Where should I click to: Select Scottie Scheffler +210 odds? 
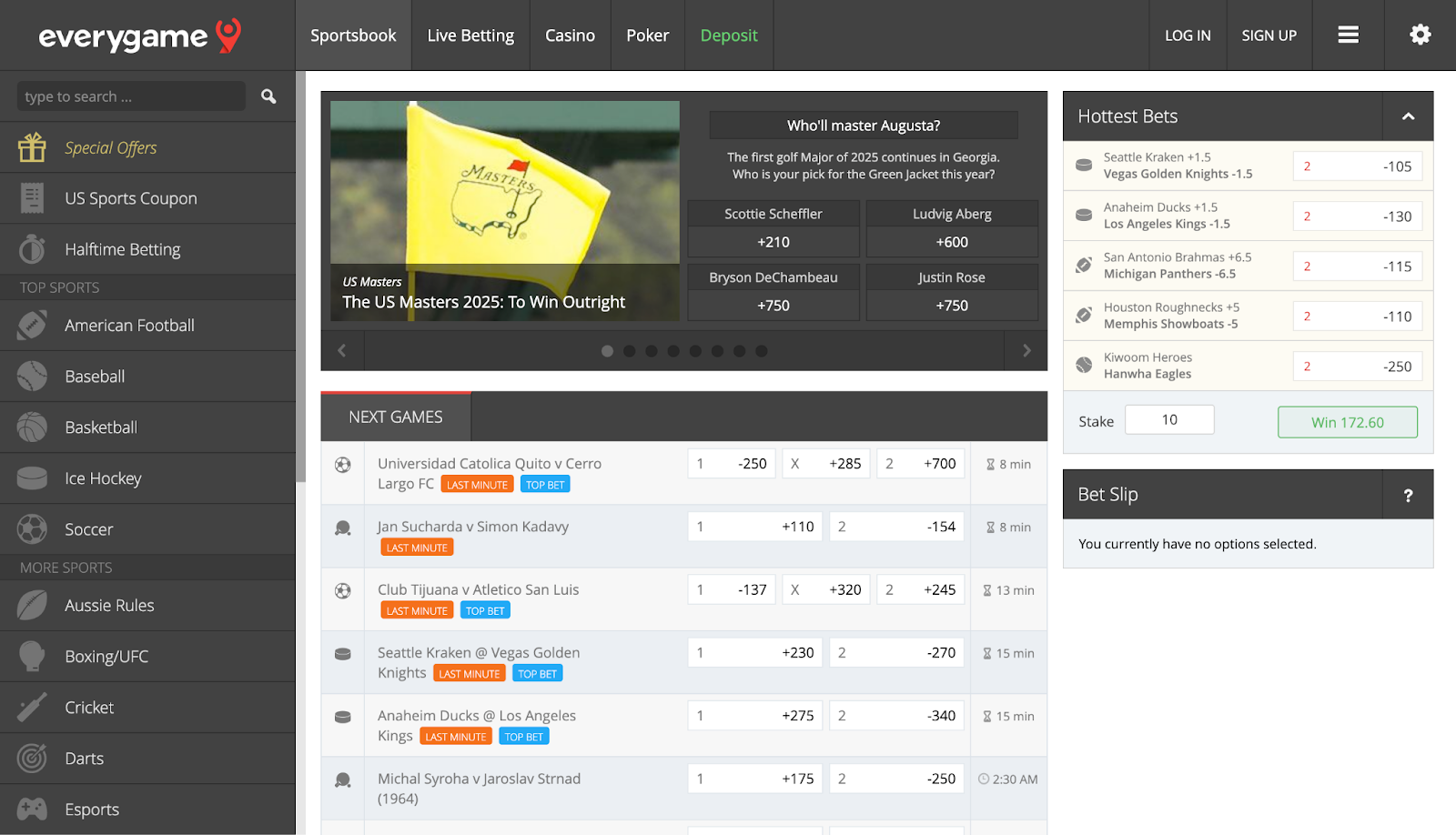click(773, 242)
